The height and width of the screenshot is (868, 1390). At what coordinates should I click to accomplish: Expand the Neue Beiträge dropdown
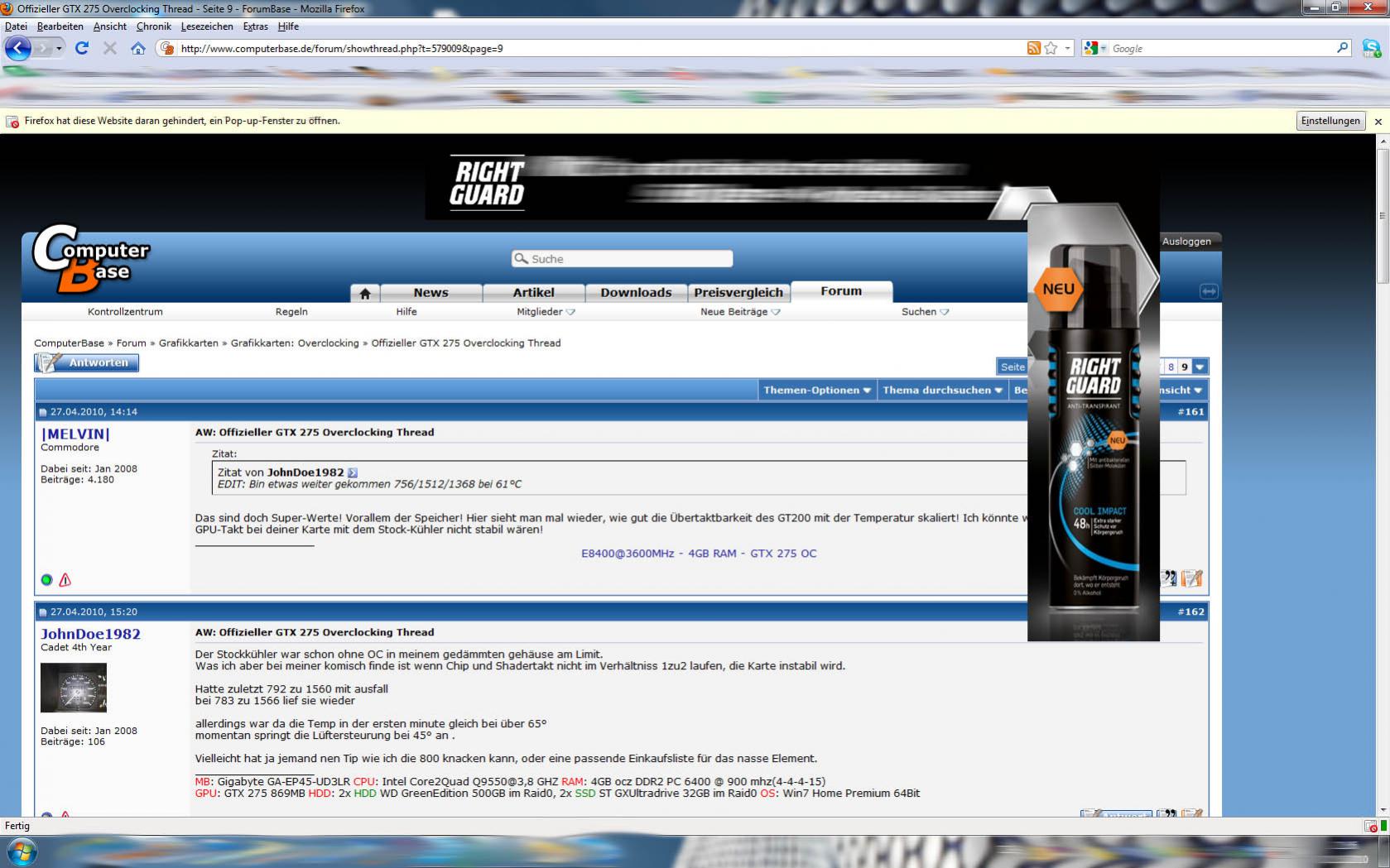pyautogui.click(x=775, y=312)
